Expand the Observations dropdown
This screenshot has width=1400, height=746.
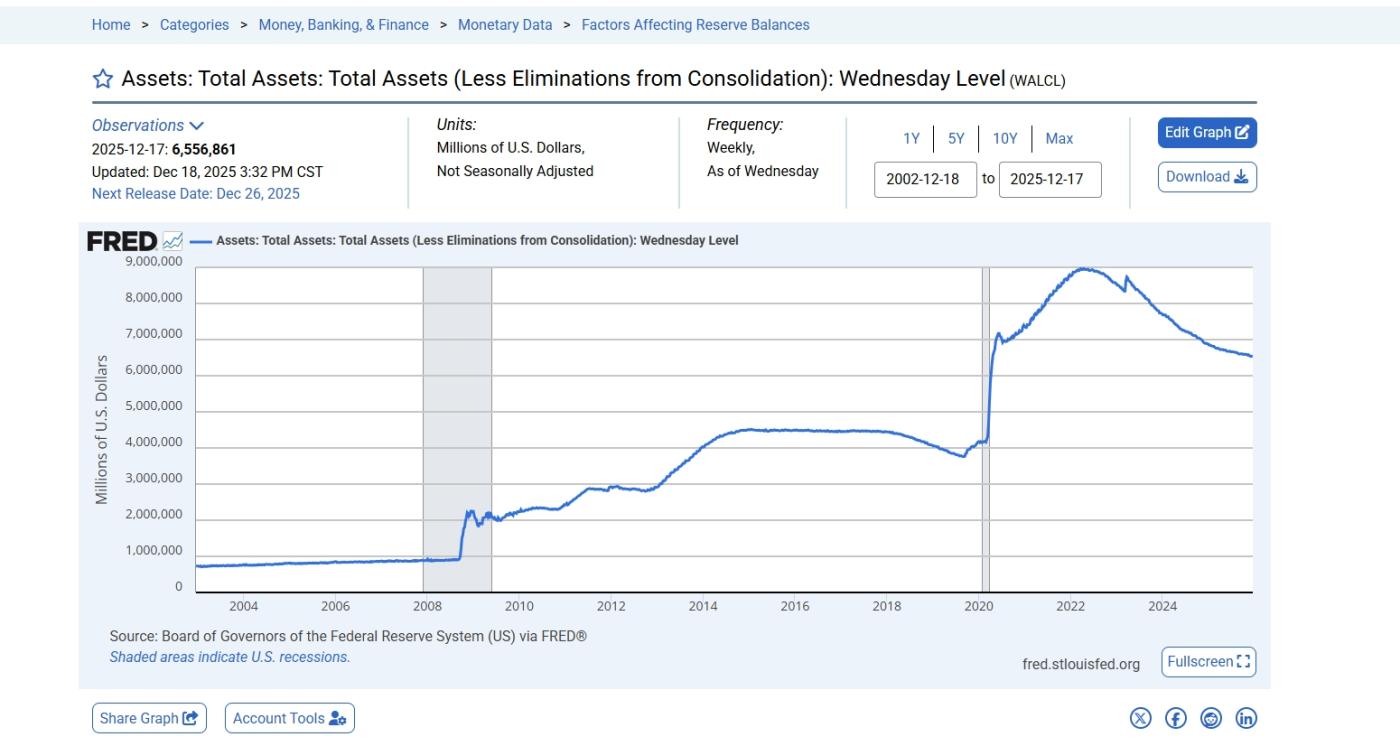point(147,126)
